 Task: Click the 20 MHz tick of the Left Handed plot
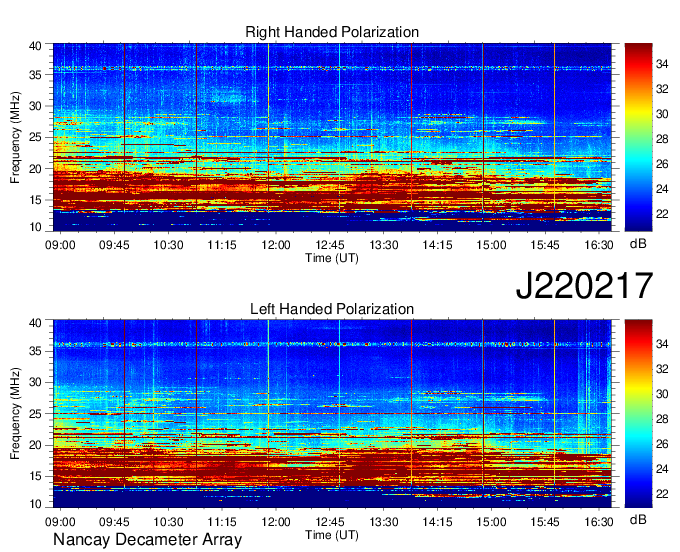35,445
